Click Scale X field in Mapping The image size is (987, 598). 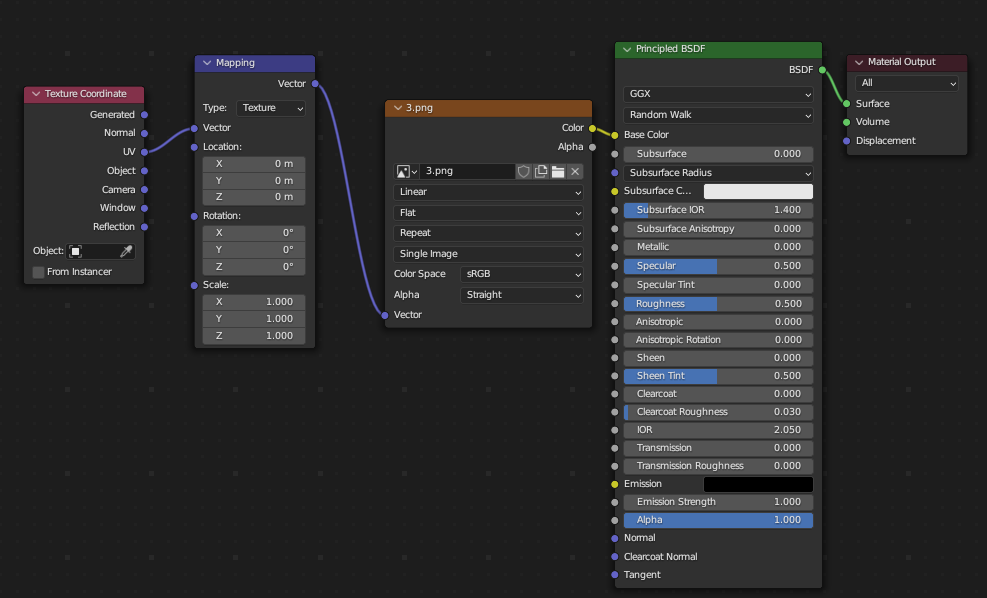coord(254,302)
